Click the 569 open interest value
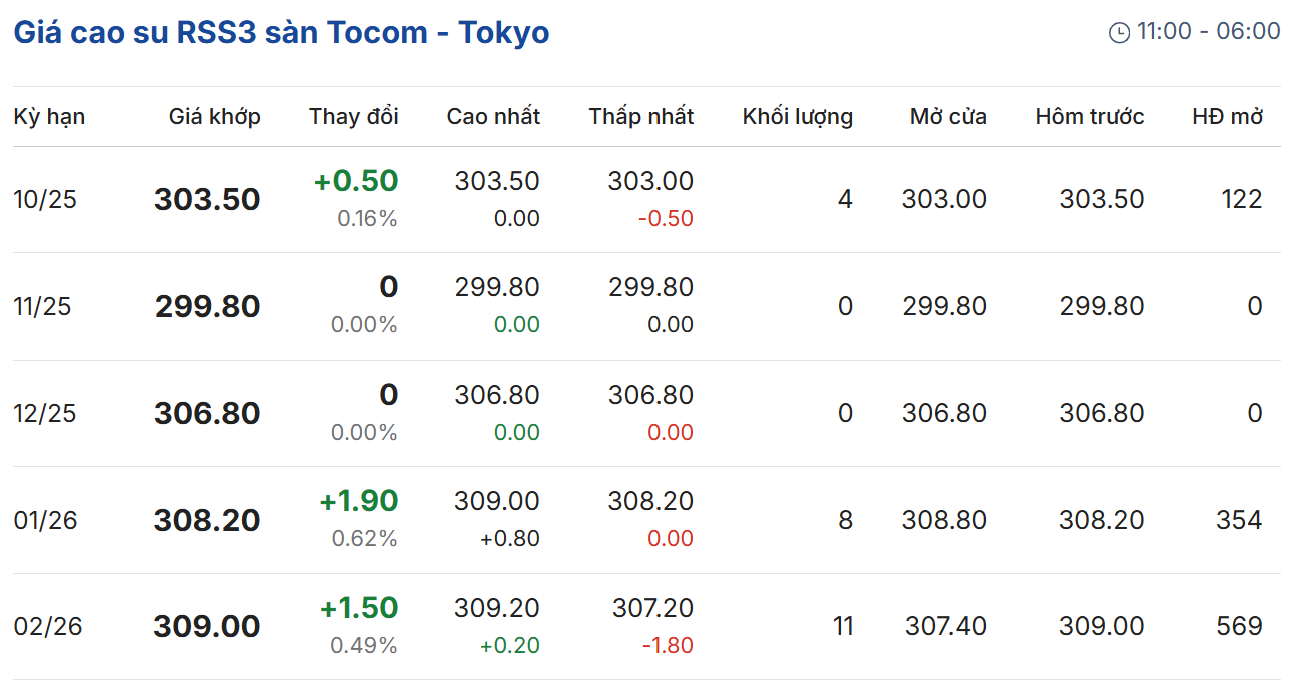Viewport: 1310px width, 684px height. [x=1239, y=627]
